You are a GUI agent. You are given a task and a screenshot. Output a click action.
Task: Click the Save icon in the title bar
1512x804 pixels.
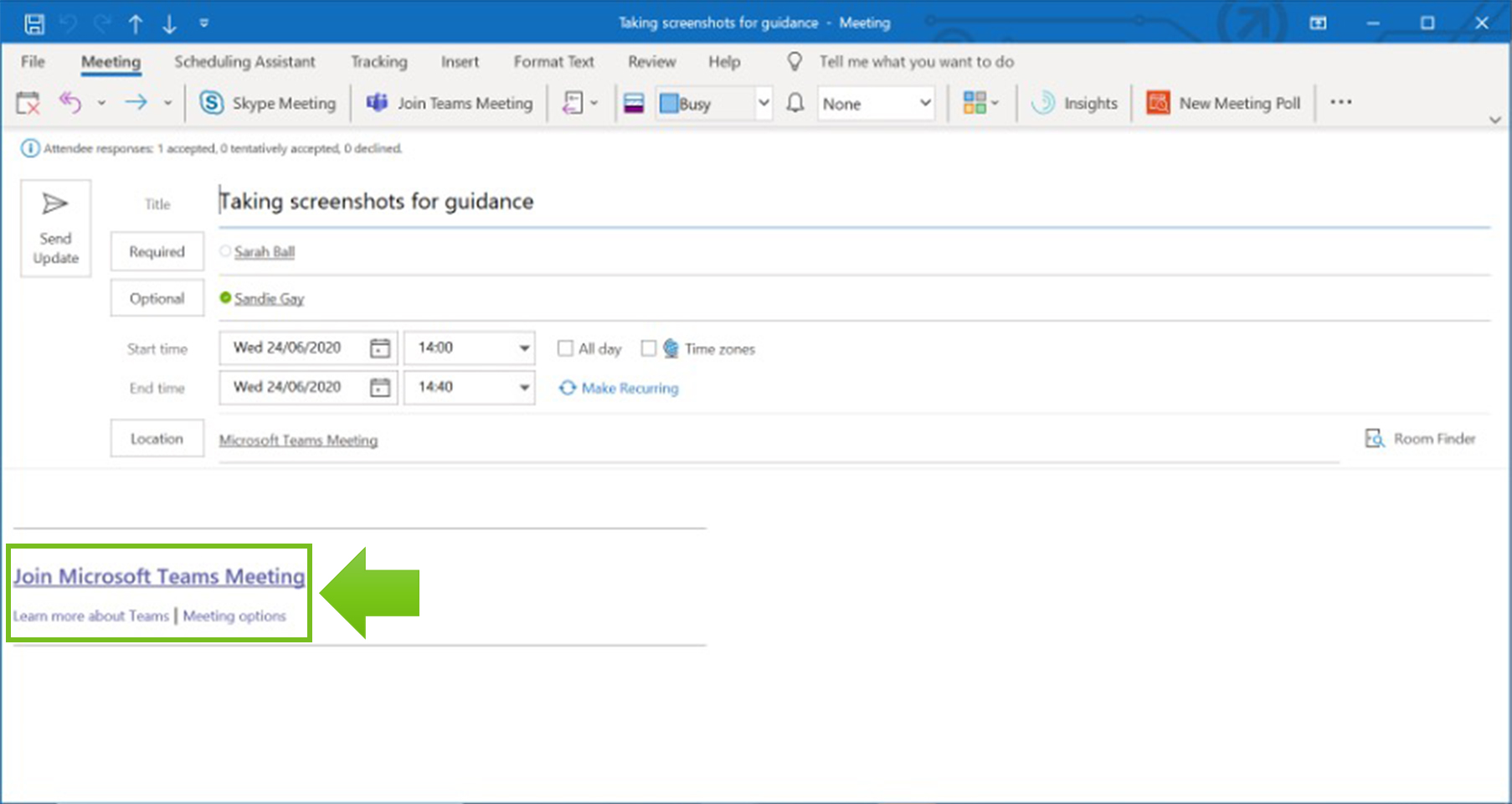(34, 23)
